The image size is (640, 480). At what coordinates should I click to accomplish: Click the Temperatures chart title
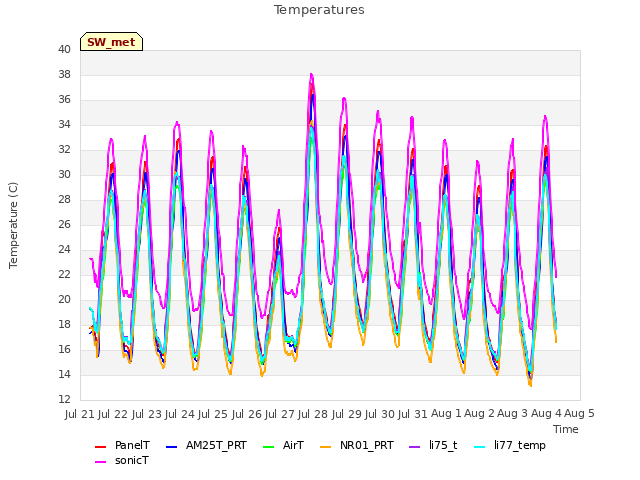tap(319, 10)
